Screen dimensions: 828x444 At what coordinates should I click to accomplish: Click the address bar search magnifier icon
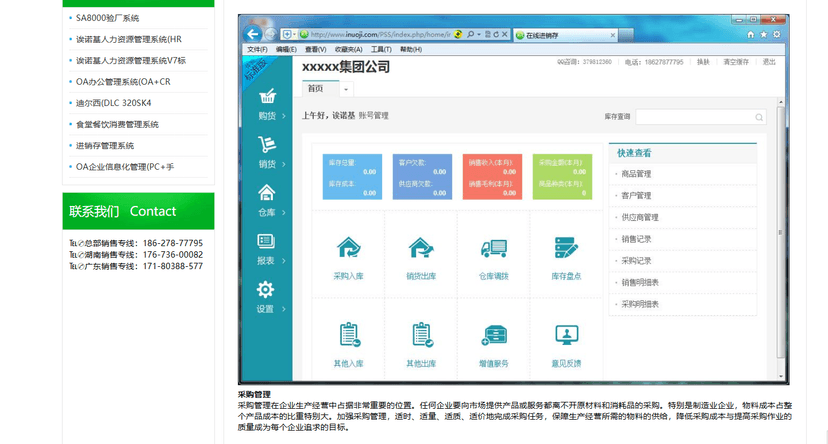(471, 34)
